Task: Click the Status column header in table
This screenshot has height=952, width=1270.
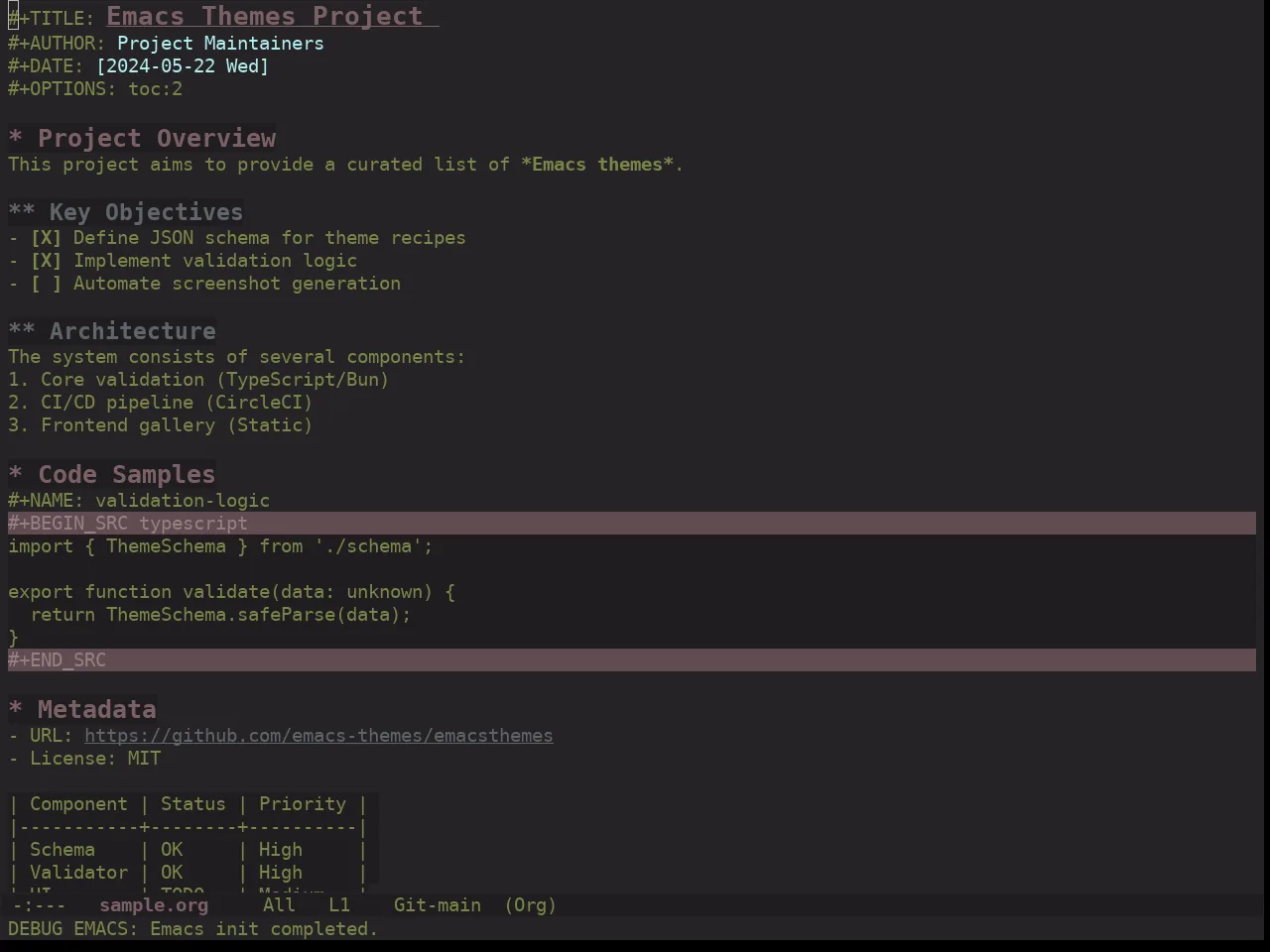Action: tap(193, 804)
